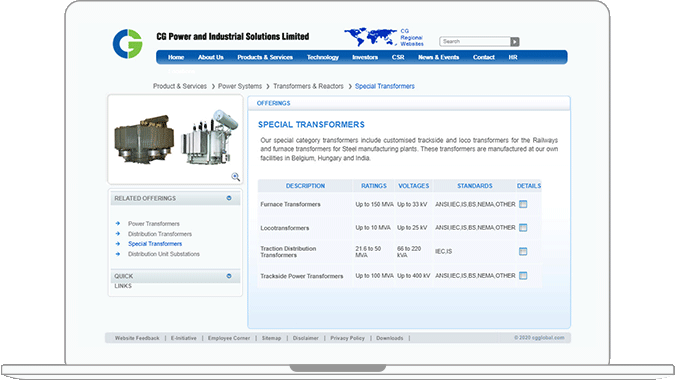
Task: Open details icon for Traction Distribution Transformers
Action: (x=523, y=251)
